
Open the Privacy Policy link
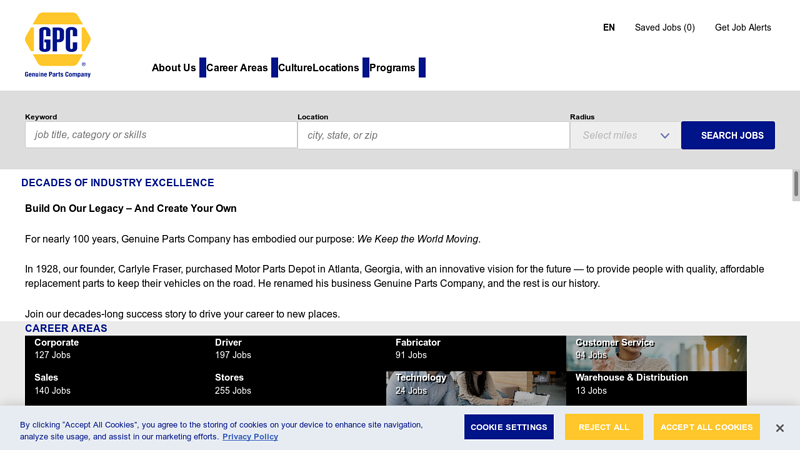click(250, 437)
